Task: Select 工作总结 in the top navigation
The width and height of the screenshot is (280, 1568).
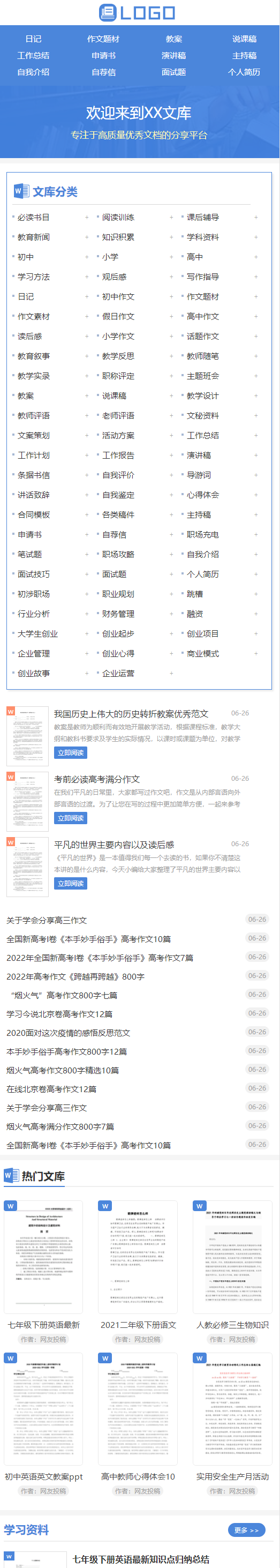Action: 34,55
